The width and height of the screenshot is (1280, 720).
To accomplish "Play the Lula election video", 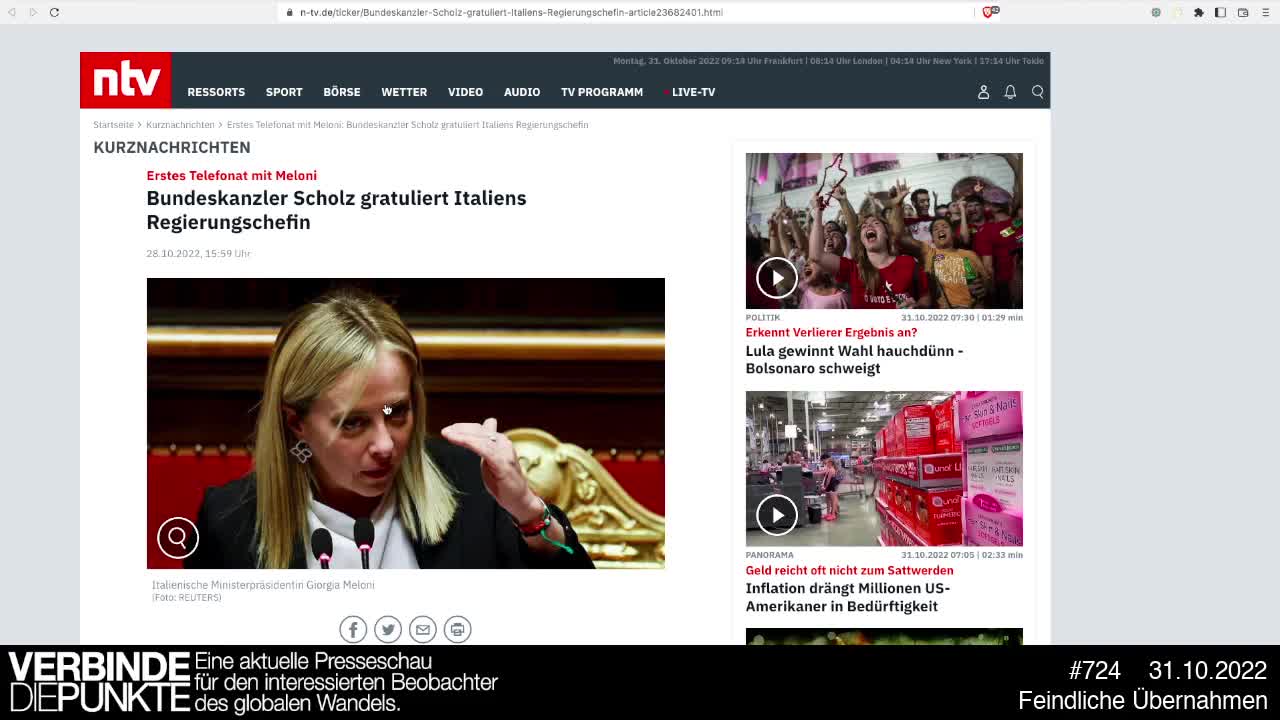I will (x=777, y=277).
